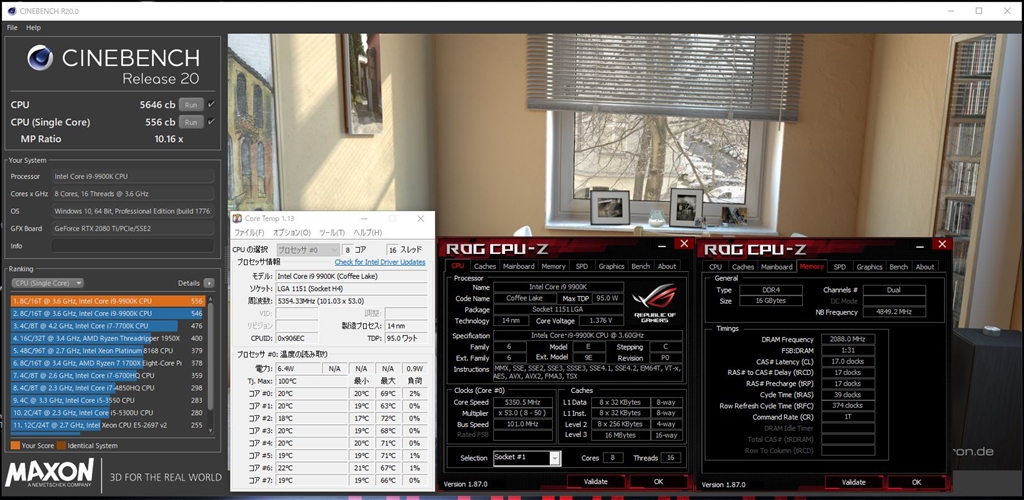Click Validate in left CPU-Z window

click(595, 482)
